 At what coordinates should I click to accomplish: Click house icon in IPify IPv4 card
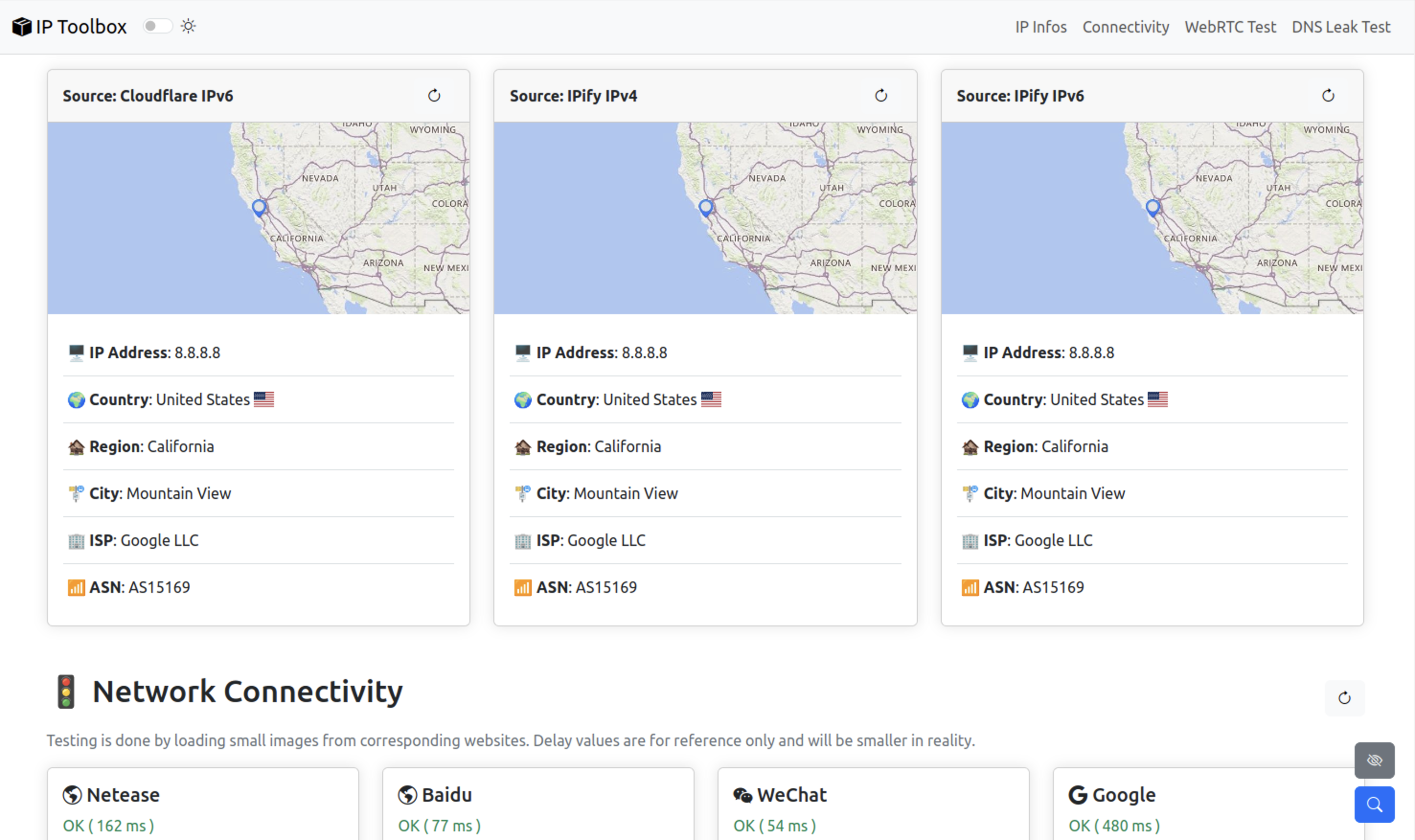[523, 447]
